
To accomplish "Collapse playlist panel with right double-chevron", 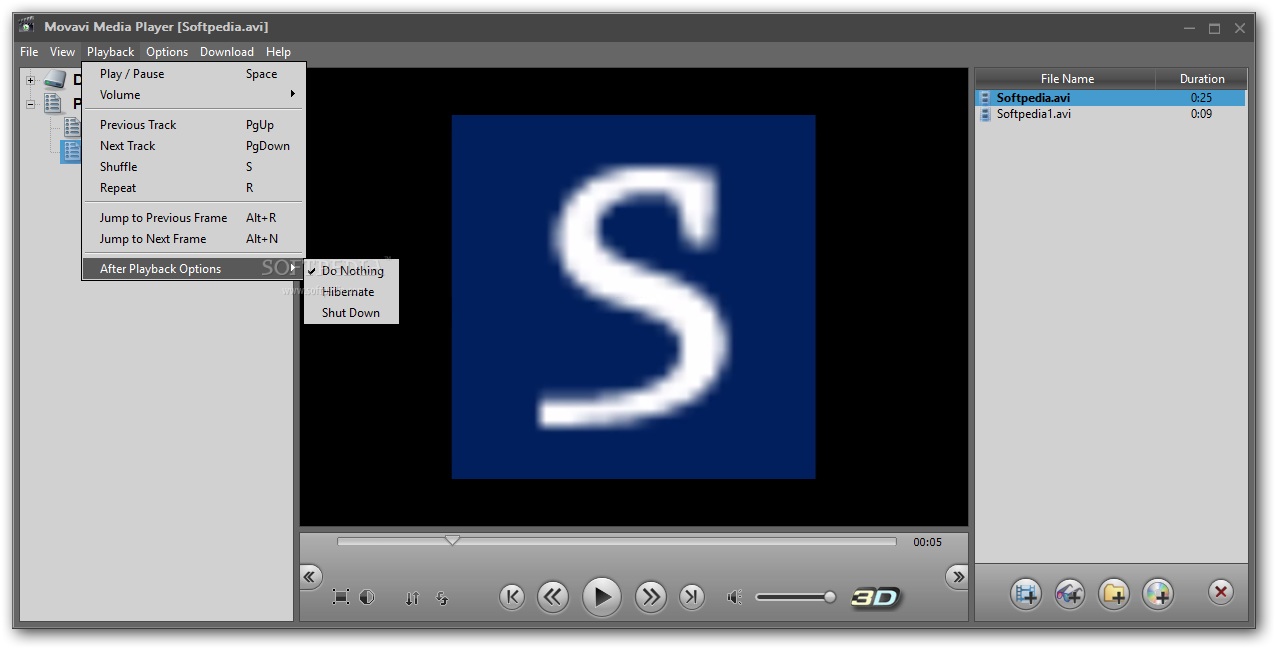I will 958,576.
